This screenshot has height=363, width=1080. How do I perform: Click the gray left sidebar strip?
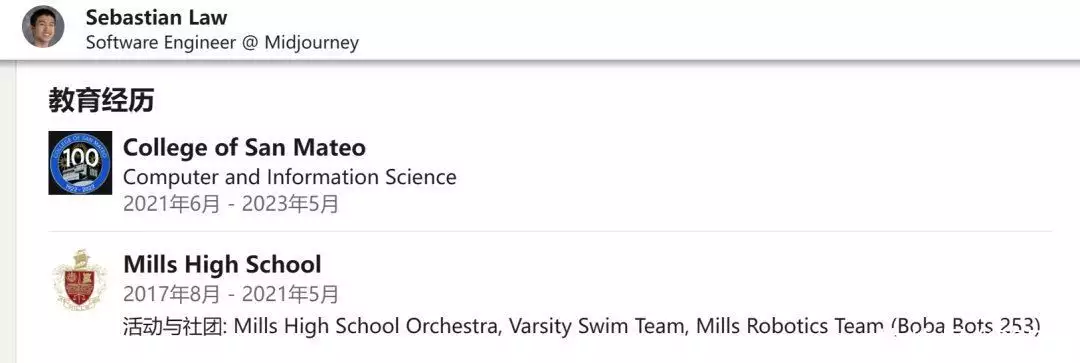click(x=8, y=212)
